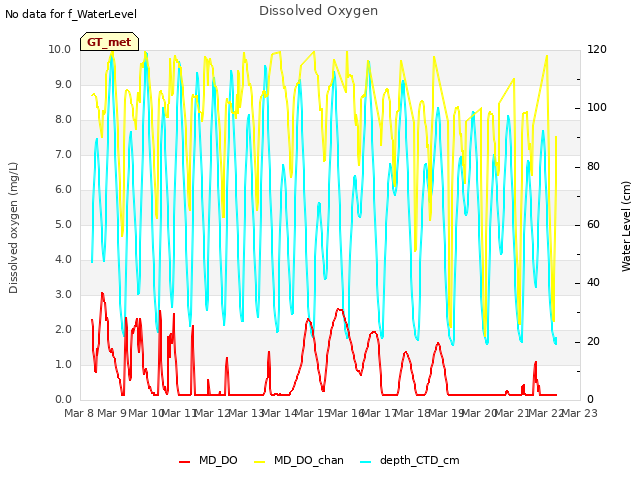The width and height of the screenshot is (640, 480).
Task: Click the 20 right axis value
Action: [x=593, y=341]
